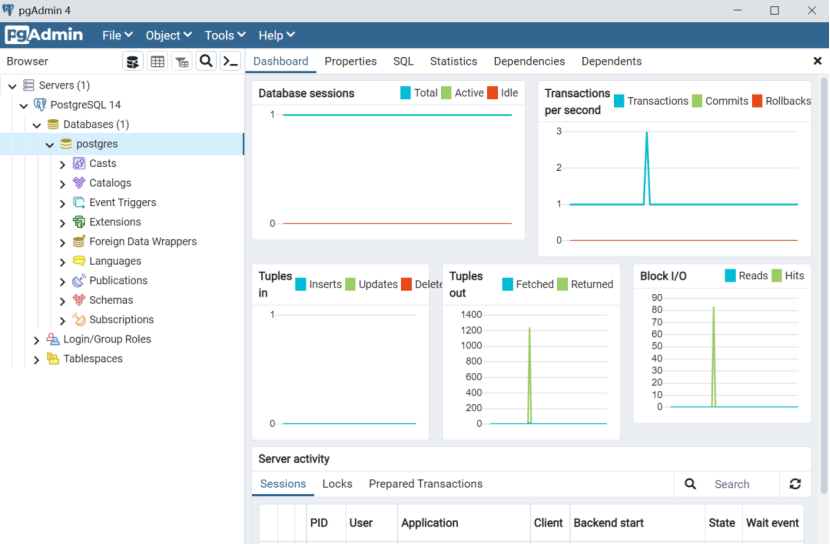
Task: Click the Foreign Data Wrappers icon
Action: (79, 241)
